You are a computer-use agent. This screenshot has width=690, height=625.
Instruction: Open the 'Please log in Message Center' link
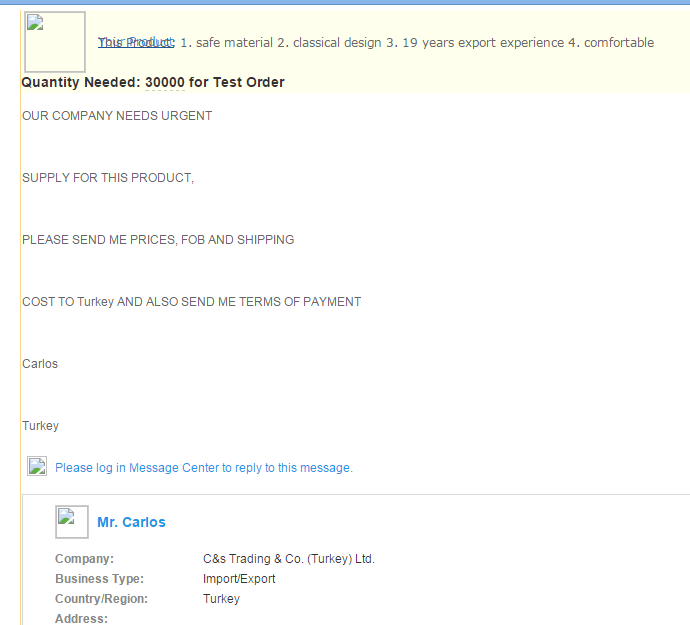point(204,467)
